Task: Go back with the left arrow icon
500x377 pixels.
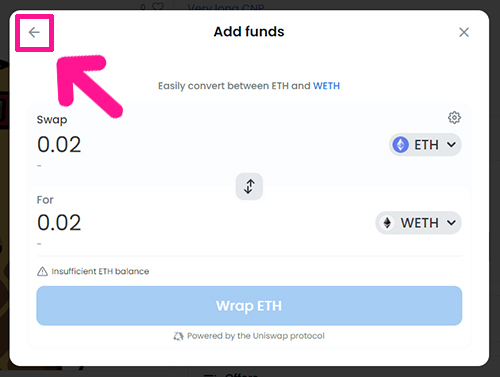Action: [34, 32]
